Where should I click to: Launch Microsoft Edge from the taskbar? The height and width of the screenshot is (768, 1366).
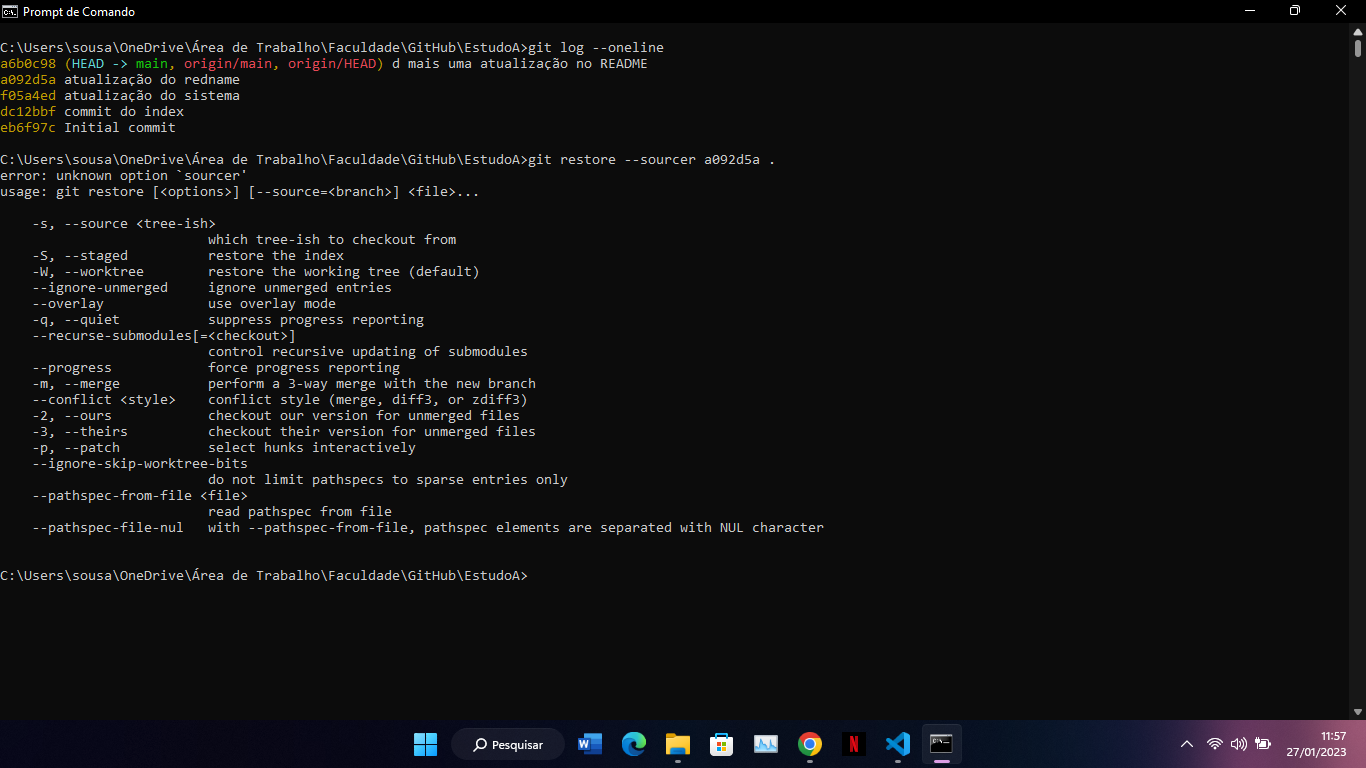point(634,744)
